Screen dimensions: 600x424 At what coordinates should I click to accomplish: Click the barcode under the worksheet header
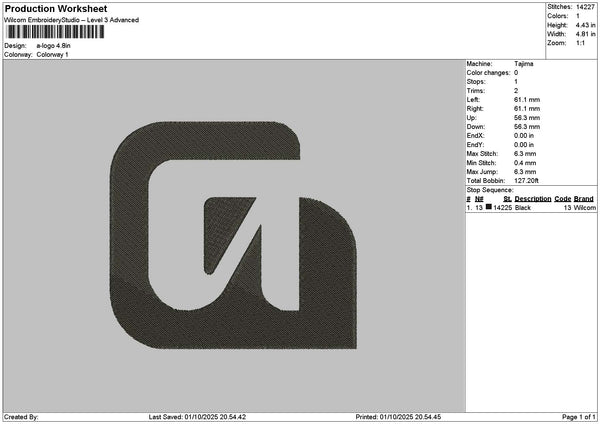pyautogui.click(x=55, y=32)
